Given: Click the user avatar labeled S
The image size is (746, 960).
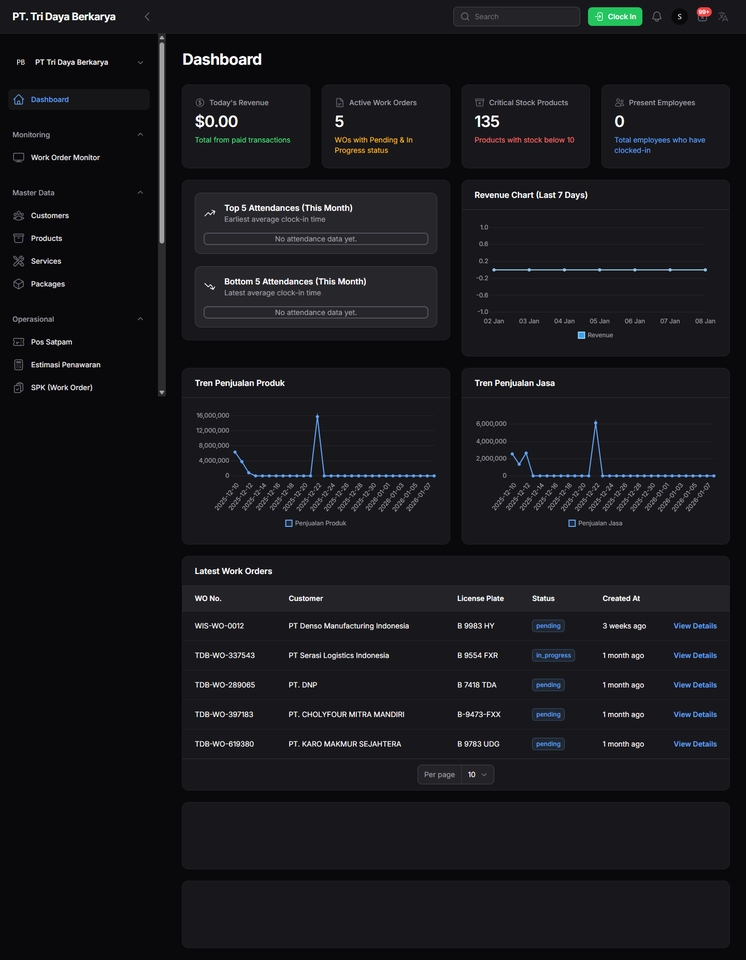Looking at the screenshot, I should pos(680,17).
